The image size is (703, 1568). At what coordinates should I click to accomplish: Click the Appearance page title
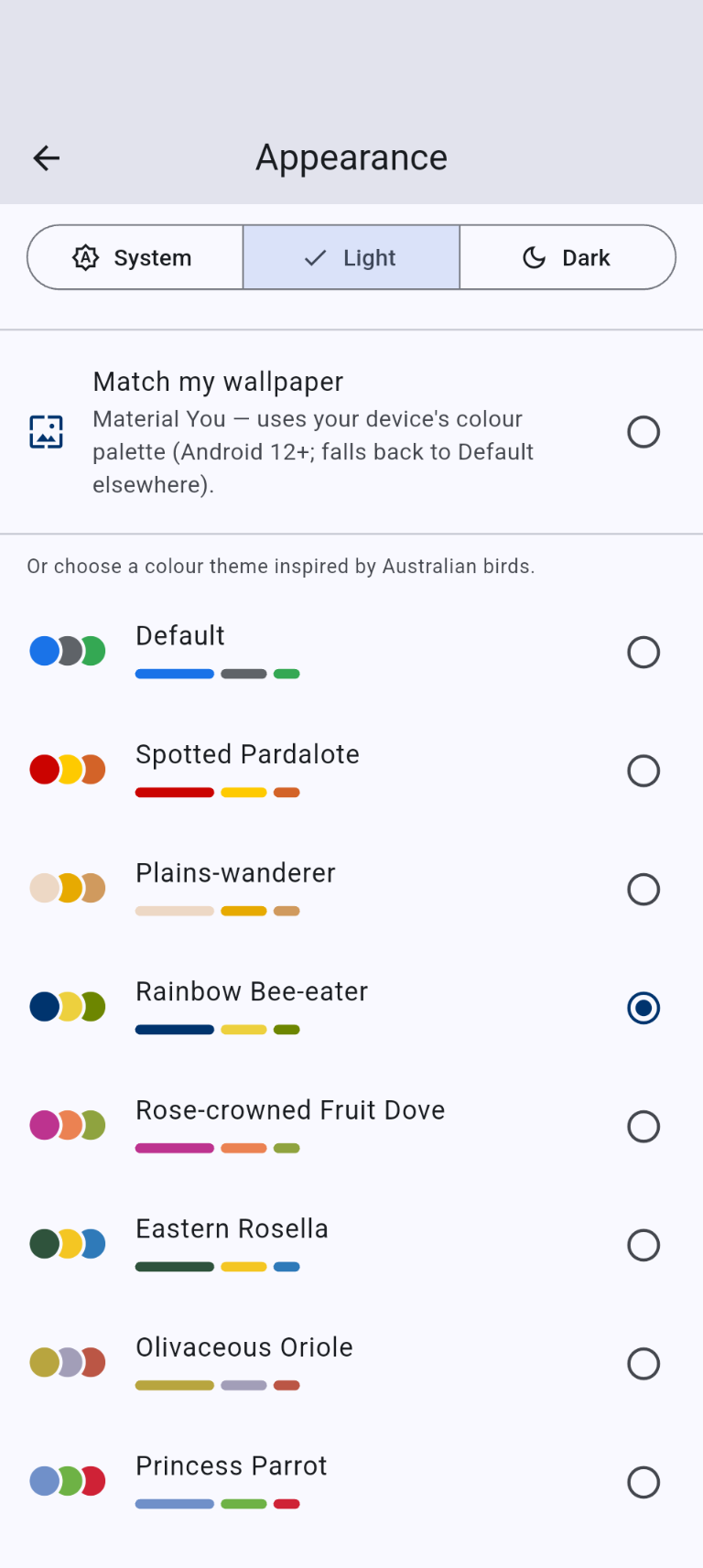coord(351,157)
